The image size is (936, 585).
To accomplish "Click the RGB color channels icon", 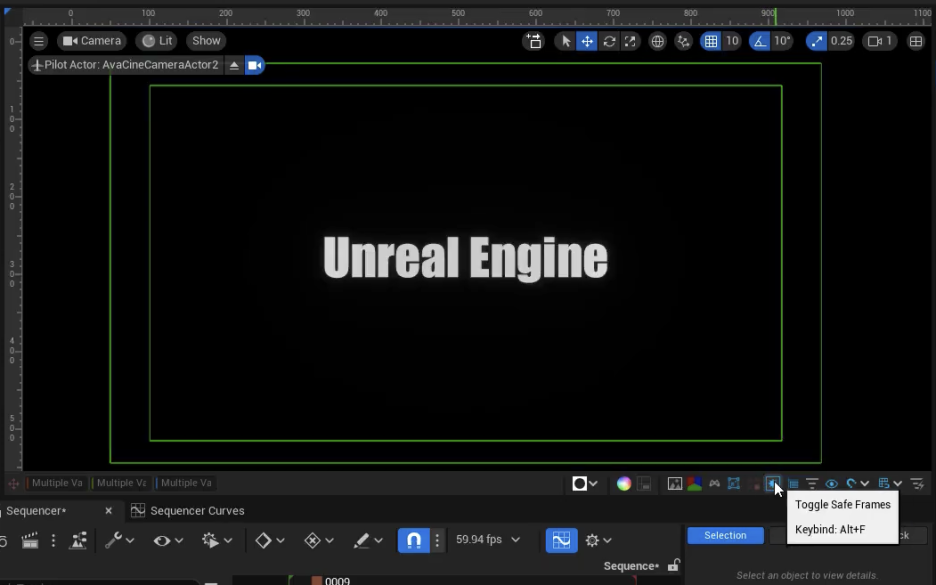I will coord(694,484).
